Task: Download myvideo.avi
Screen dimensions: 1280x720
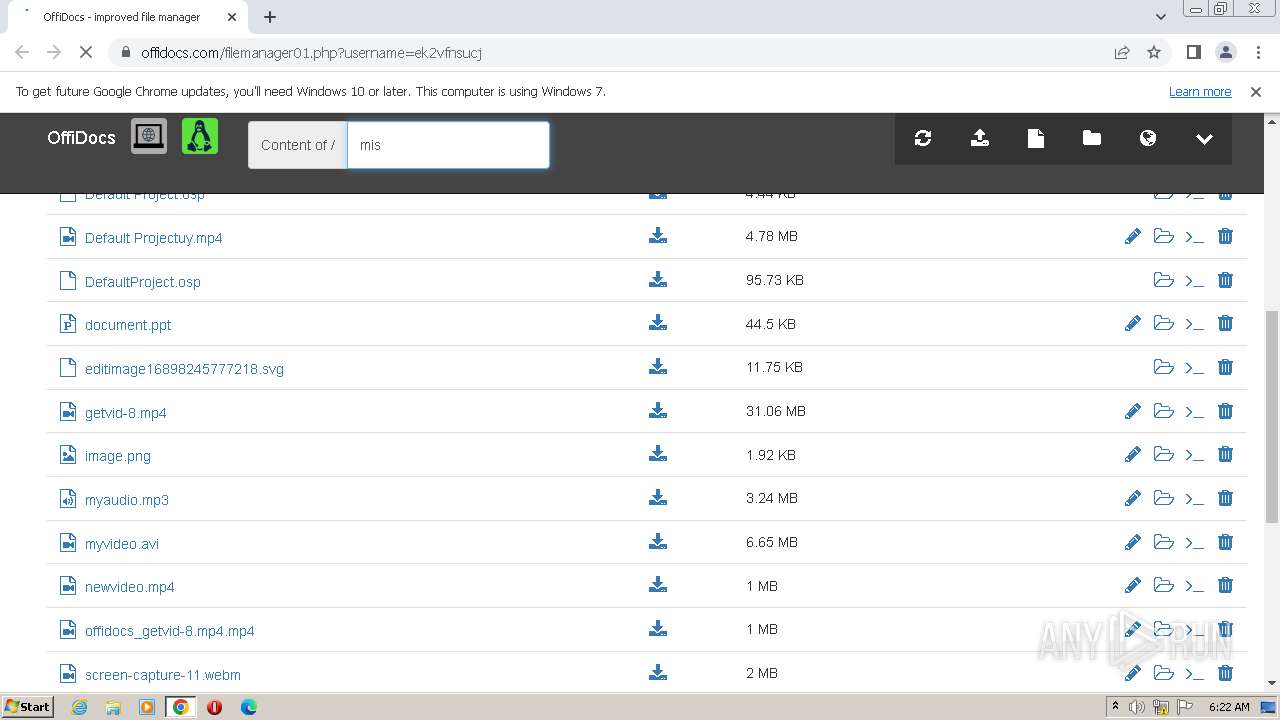Action: 658,542
